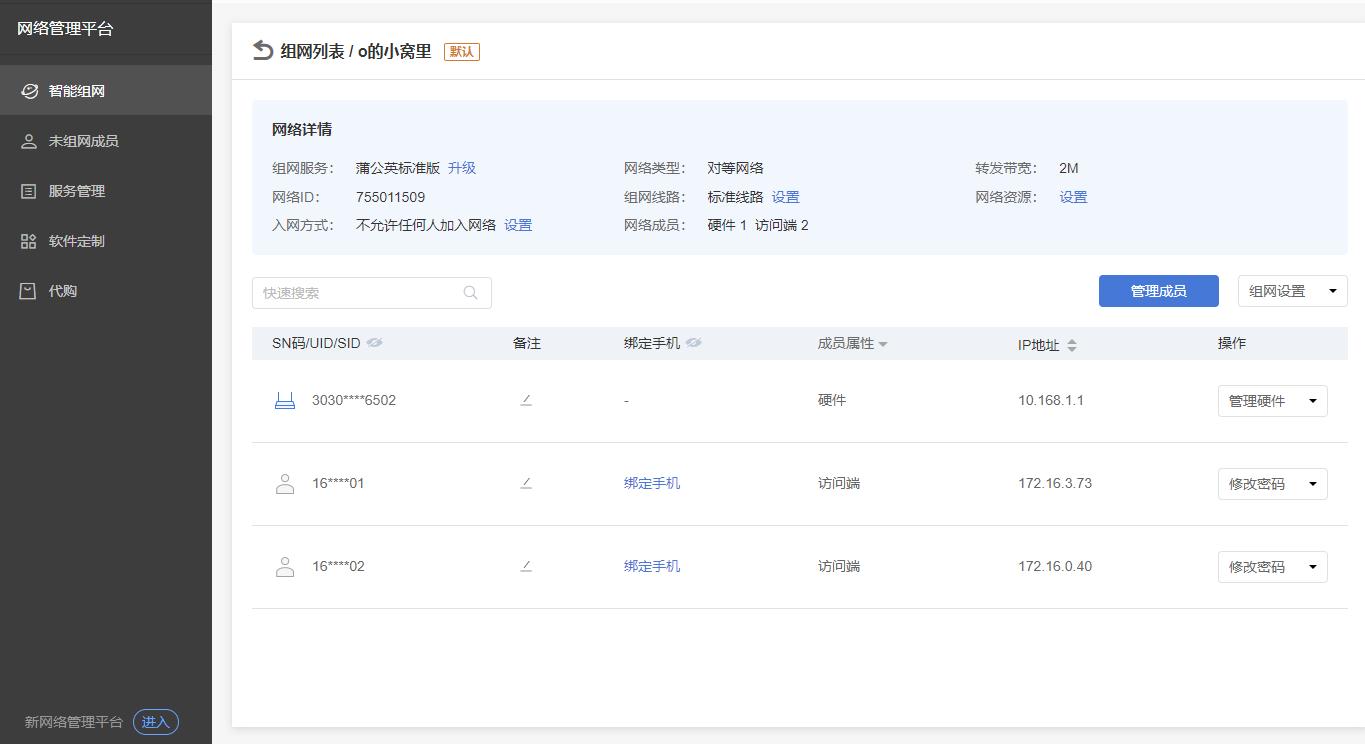
Task: Click the 升级 link next to 蒲公英标准版
Action: (462, 167)
